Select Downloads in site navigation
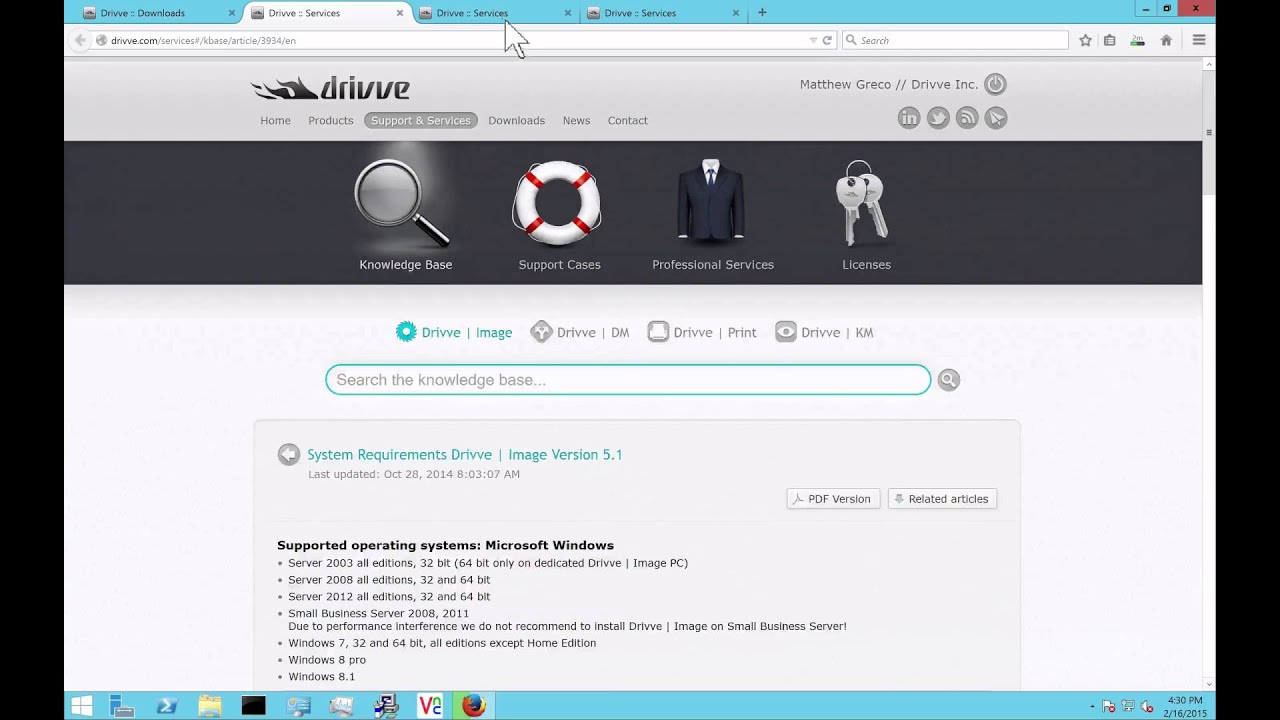The image size is (1280, 720). 516,121
